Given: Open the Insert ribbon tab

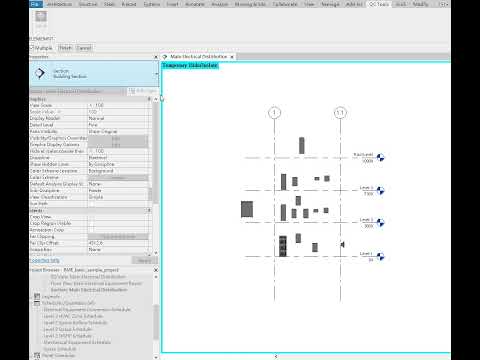Looking at the screenshot, I should tap(172, 4).
